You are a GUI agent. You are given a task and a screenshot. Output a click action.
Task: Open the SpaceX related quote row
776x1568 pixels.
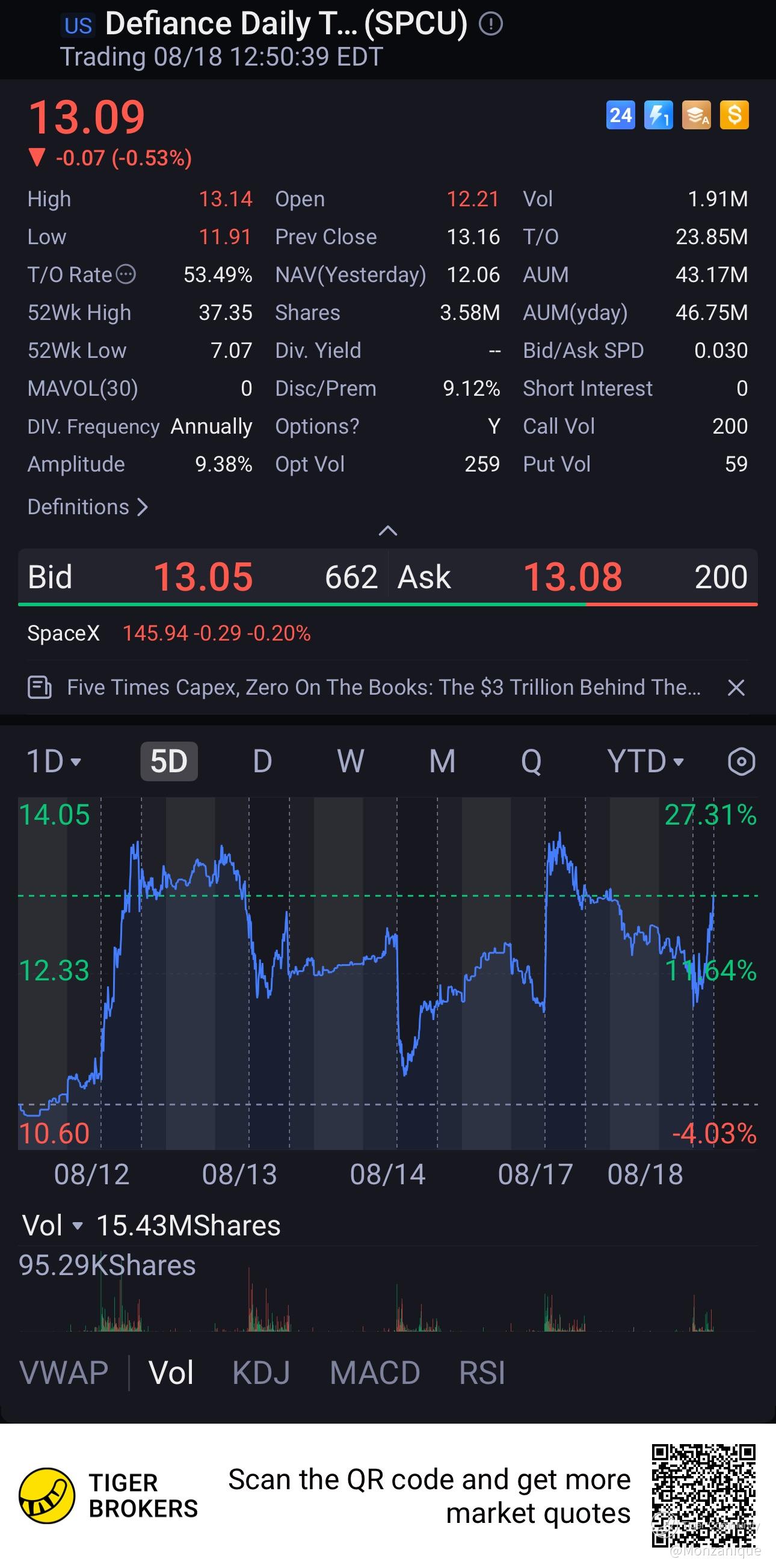tap(387, 633)
